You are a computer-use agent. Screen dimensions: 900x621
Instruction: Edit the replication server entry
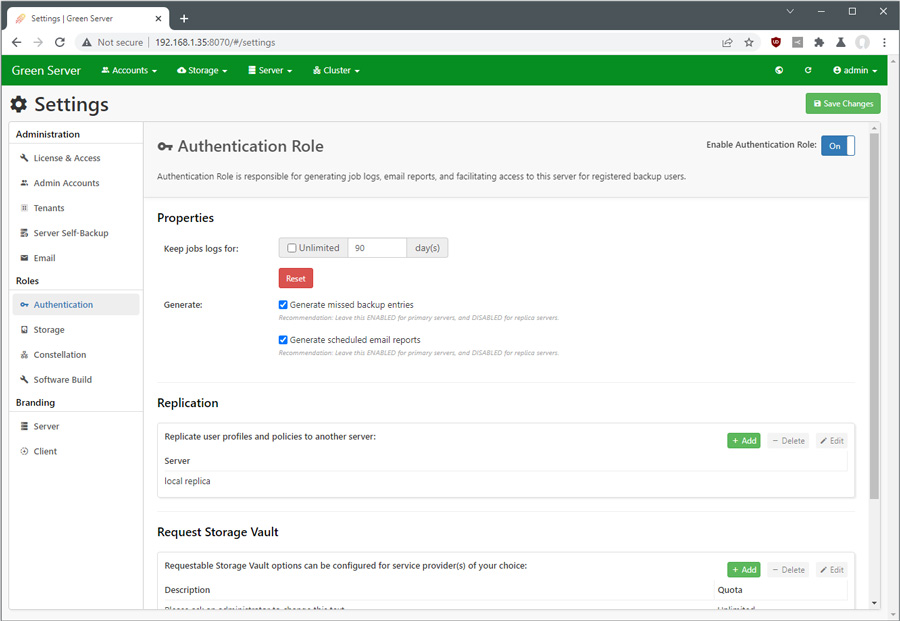point(831,441)
